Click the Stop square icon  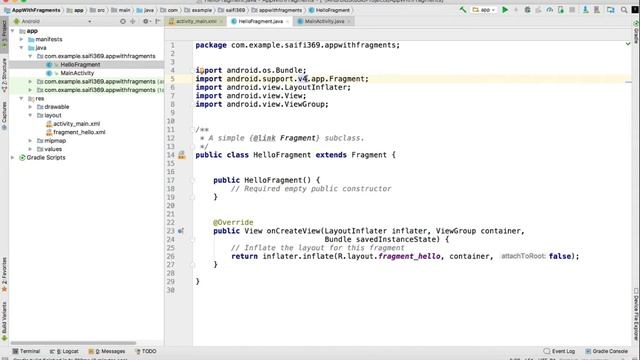tap(572, 10)
